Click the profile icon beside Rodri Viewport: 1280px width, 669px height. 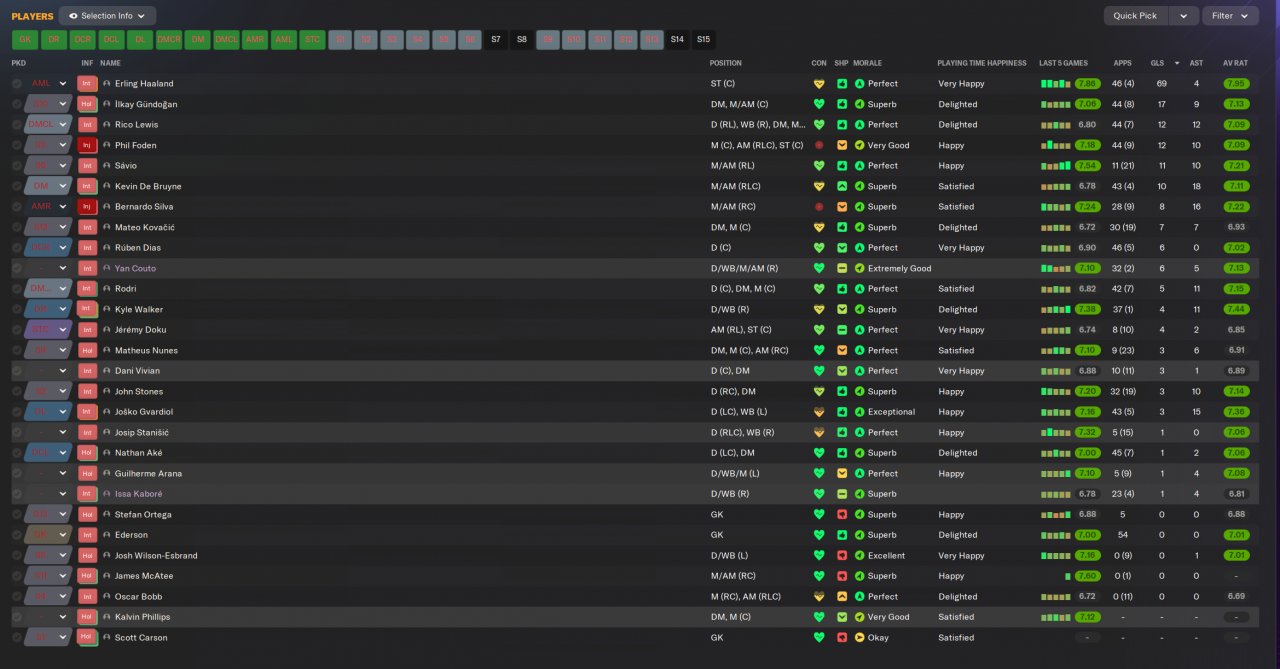(x=107, y=289)
